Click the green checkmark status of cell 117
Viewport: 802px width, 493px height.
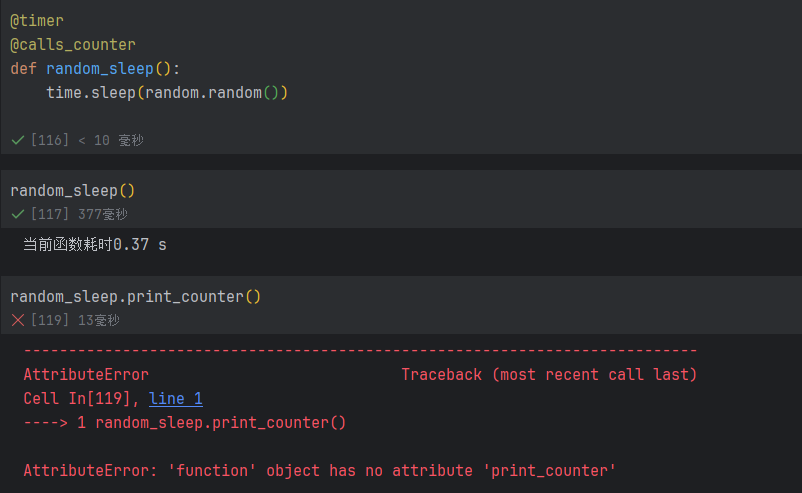coord(18,214)
